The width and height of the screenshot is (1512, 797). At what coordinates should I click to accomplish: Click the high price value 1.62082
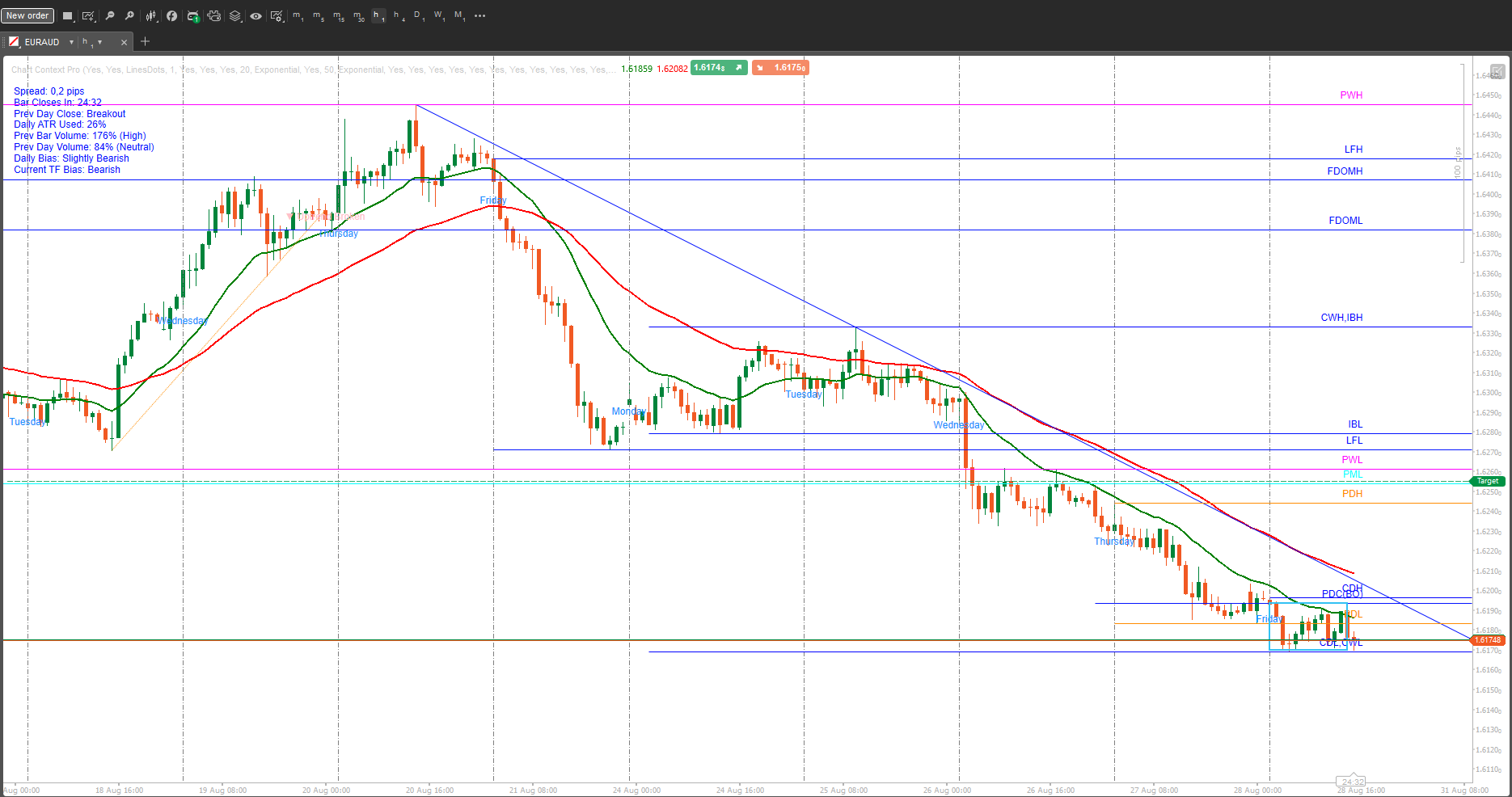point(672,69)
